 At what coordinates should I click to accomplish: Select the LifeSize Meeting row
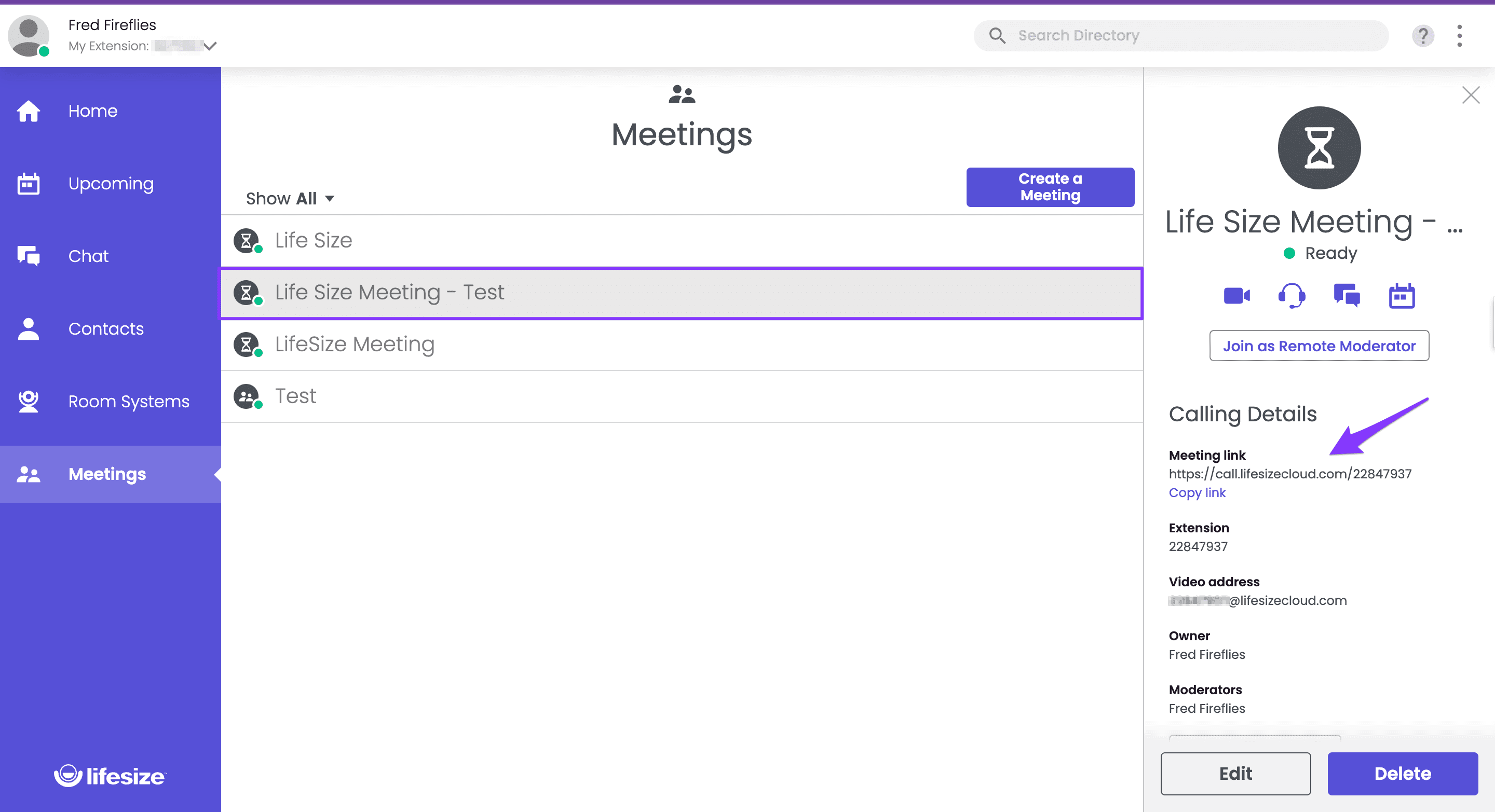(x=682, y=344)
